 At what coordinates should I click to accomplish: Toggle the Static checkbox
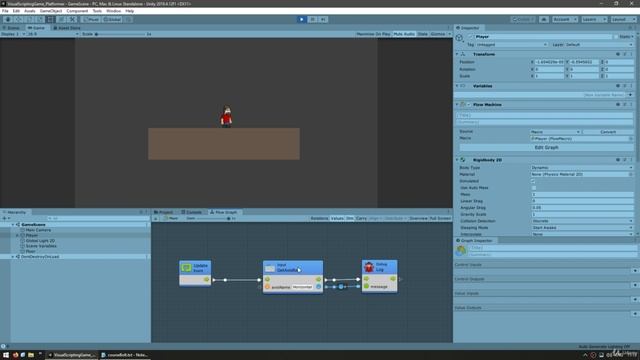pyautogui.click(x=616, y=36)
